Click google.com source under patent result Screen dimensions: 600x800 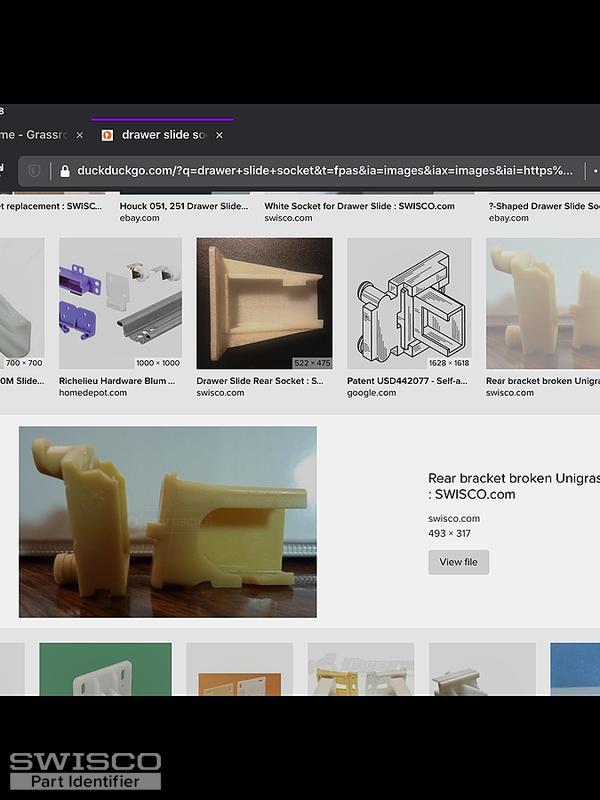[x=371, y=393]
